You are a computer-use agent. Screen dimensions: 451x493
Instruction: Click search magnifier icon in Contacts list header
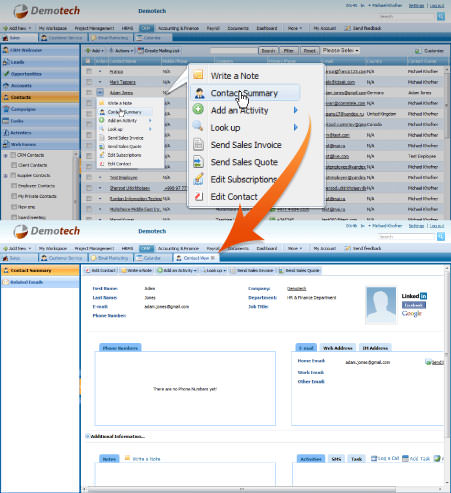coord(441,16)
